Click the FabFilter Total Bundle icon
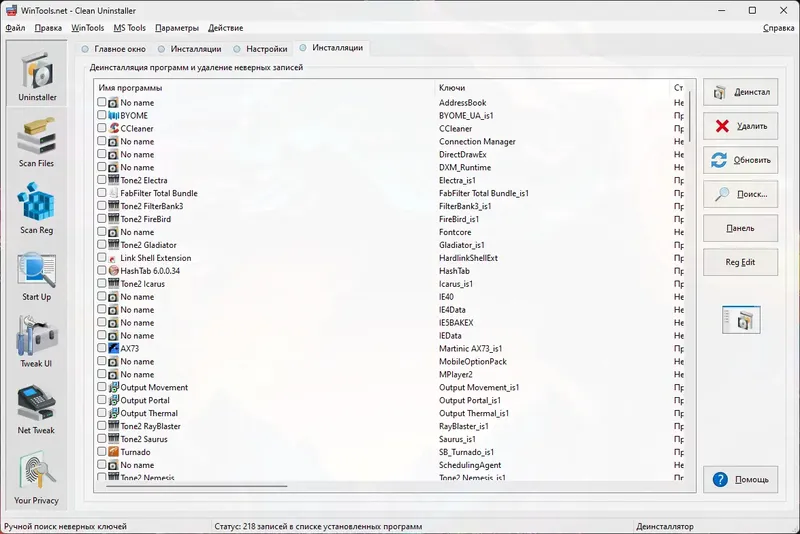 pyautogui.click(x=114, y=193)
